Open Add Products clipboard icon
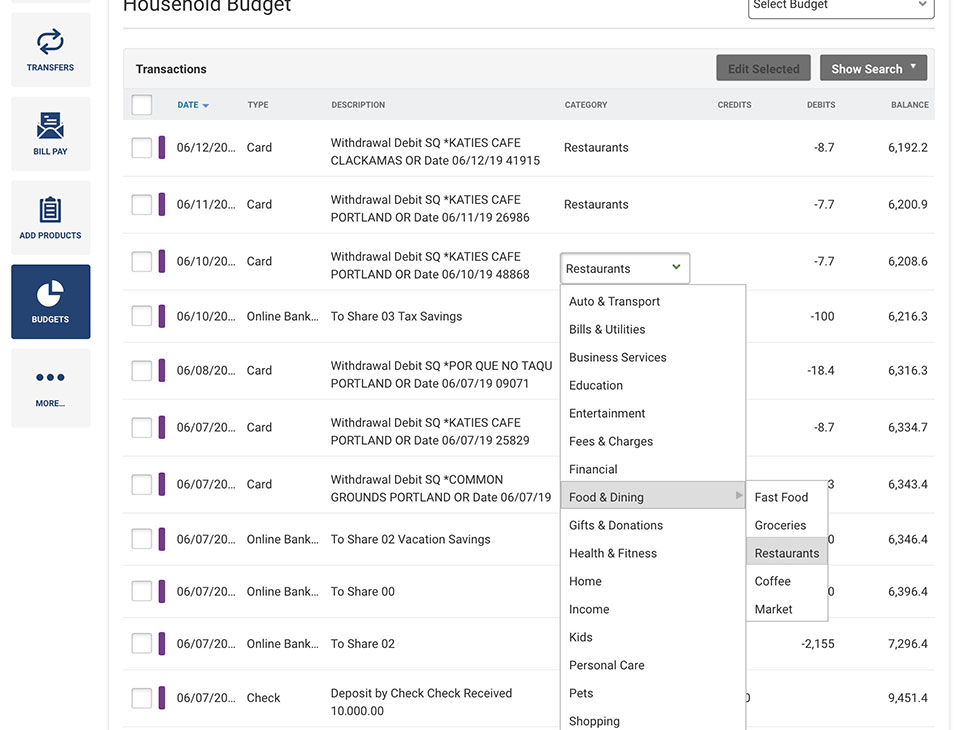The image size is (960, 730). (x=50, y=209)
